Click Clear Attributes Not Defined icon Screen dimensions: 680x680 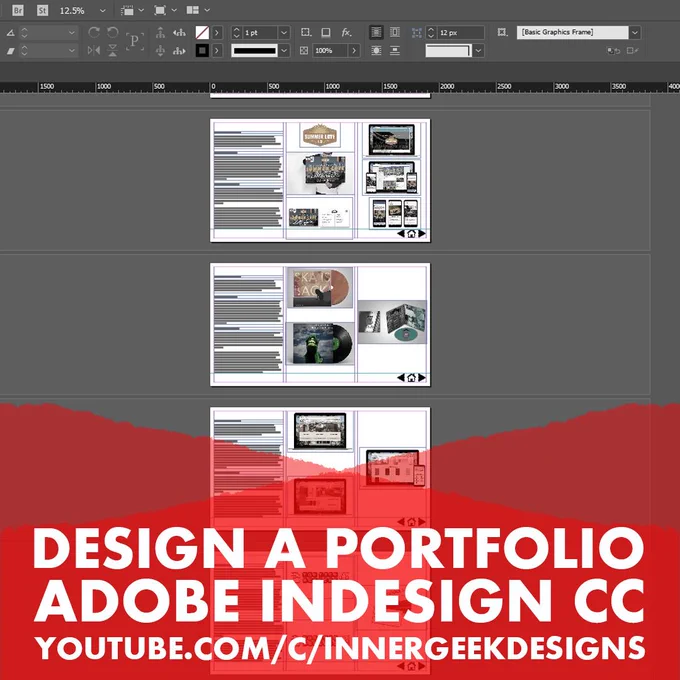(632, 51)
